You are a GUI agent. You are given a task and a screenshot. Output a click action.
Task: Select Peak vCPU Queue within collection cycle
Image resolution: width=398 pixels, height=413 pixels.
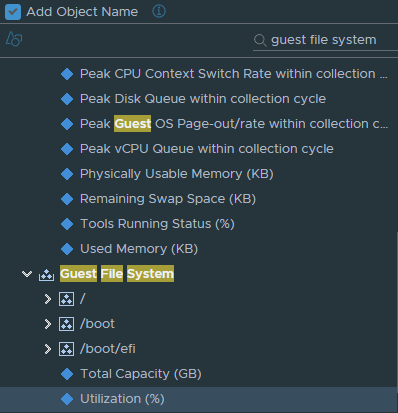tap(207, 149)
